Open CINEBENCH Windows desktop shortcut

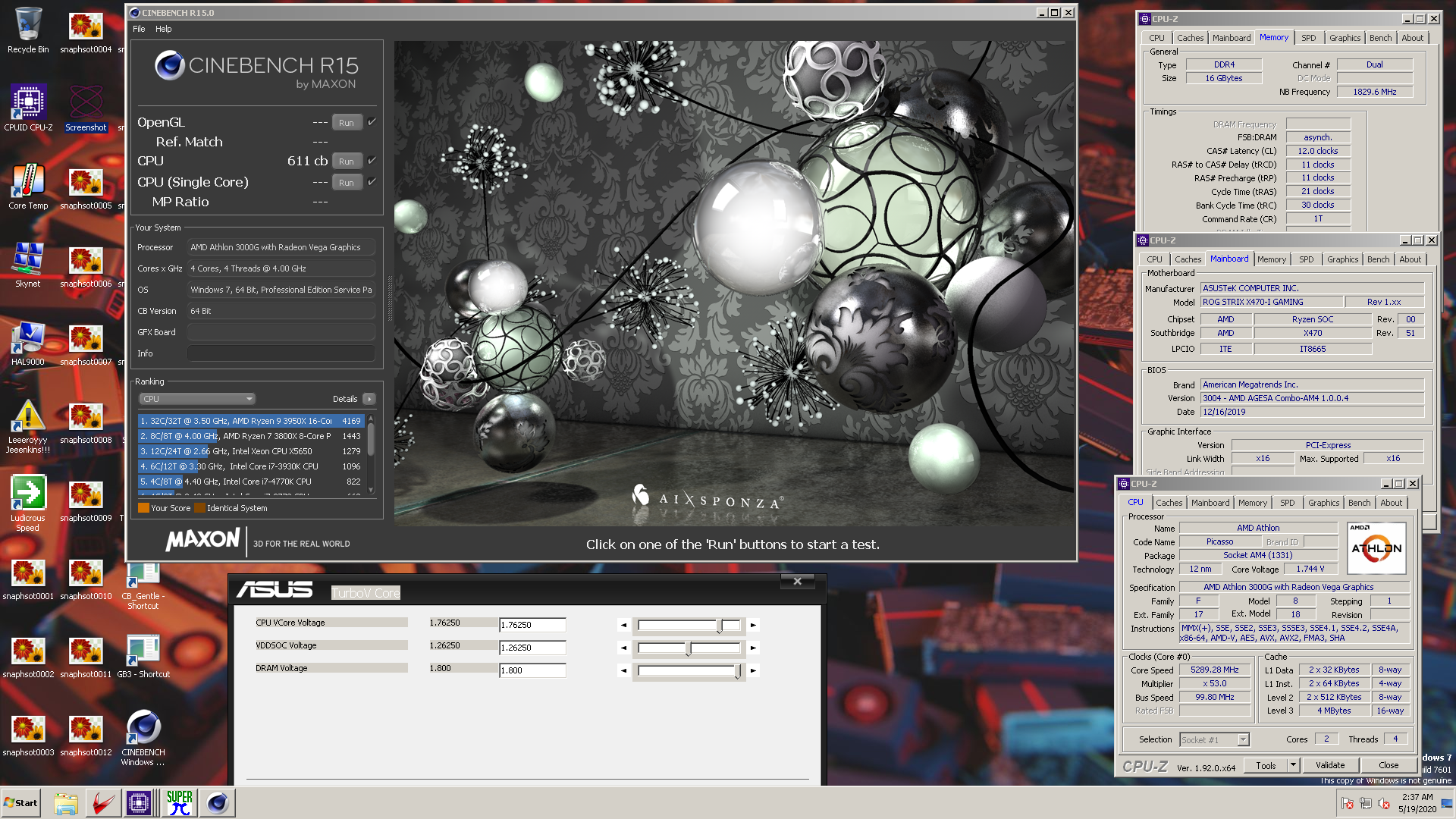coord(143,737)
